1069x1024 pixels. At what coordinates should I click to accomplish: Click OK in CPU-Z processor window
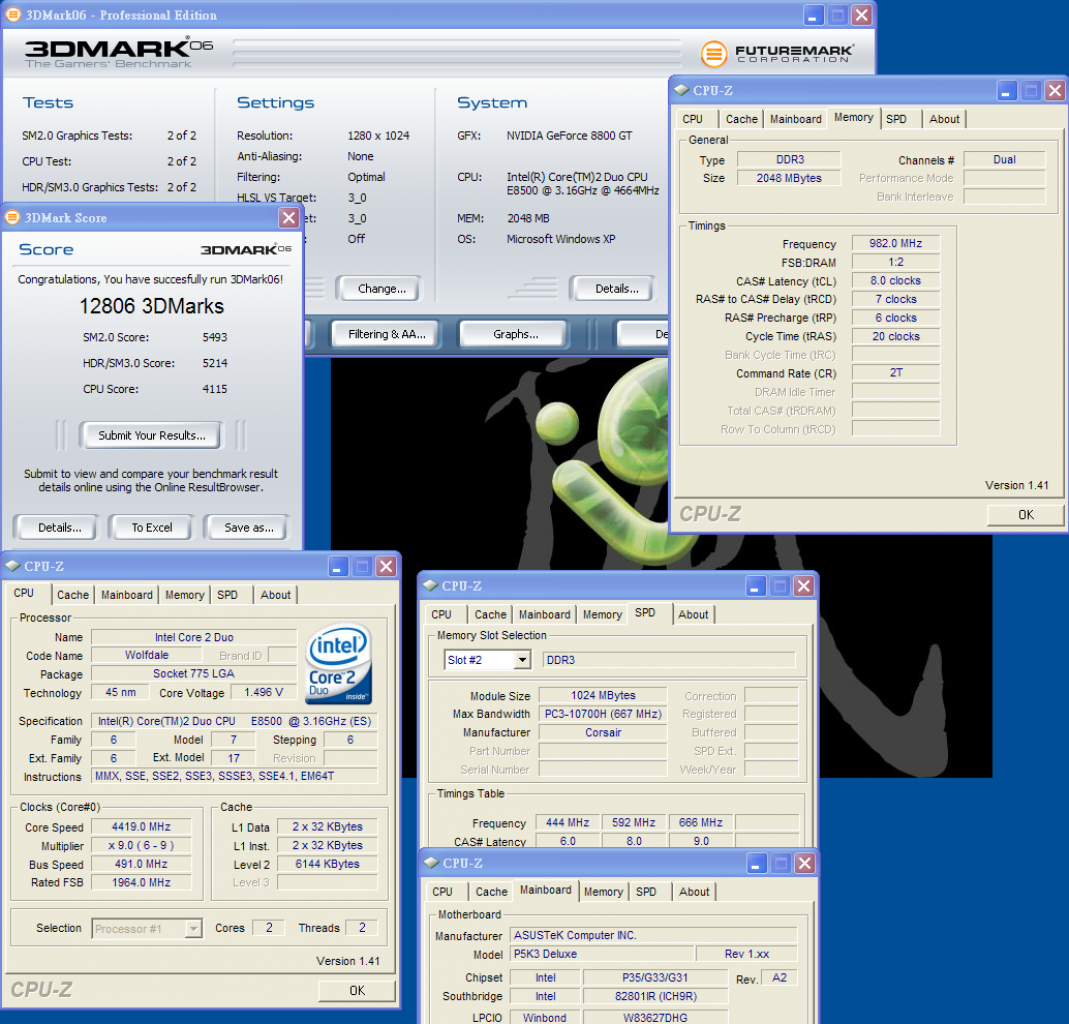(357, 991)
